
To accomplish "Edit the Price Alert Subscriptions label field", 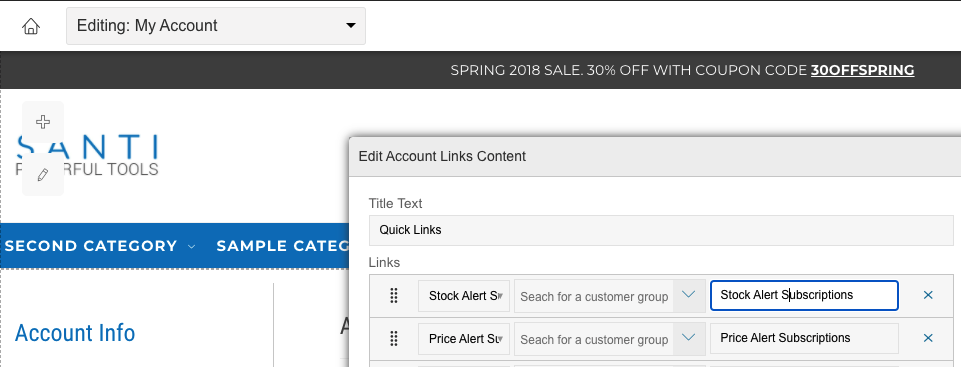I will (804, 338).
